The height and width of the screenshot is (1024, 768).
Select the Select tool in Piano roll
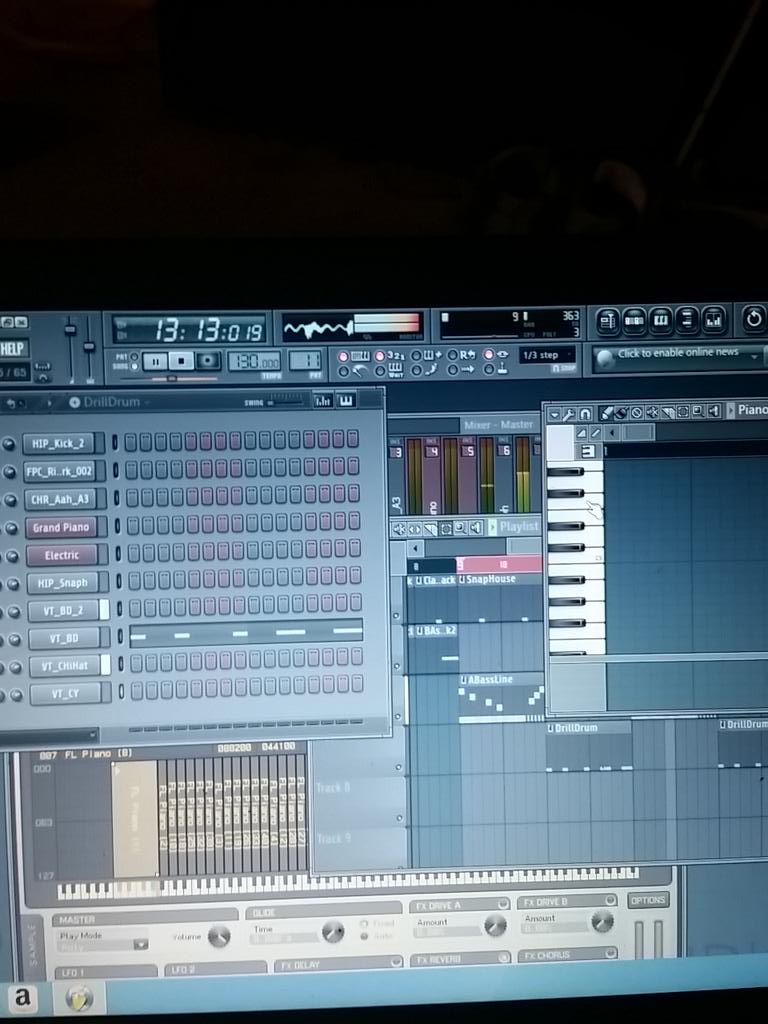tap(683, 412)
